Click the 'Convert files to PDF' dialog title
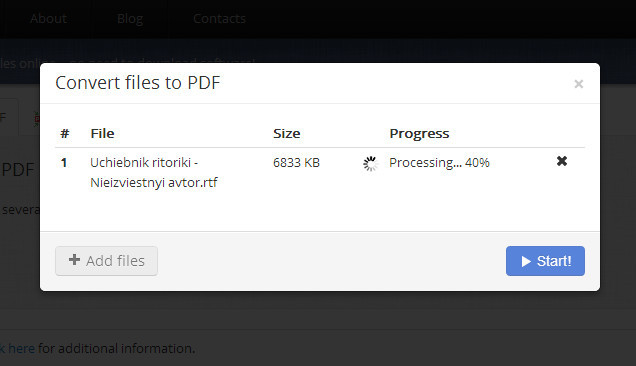This screenshot has height=366, width=636. 138,83
